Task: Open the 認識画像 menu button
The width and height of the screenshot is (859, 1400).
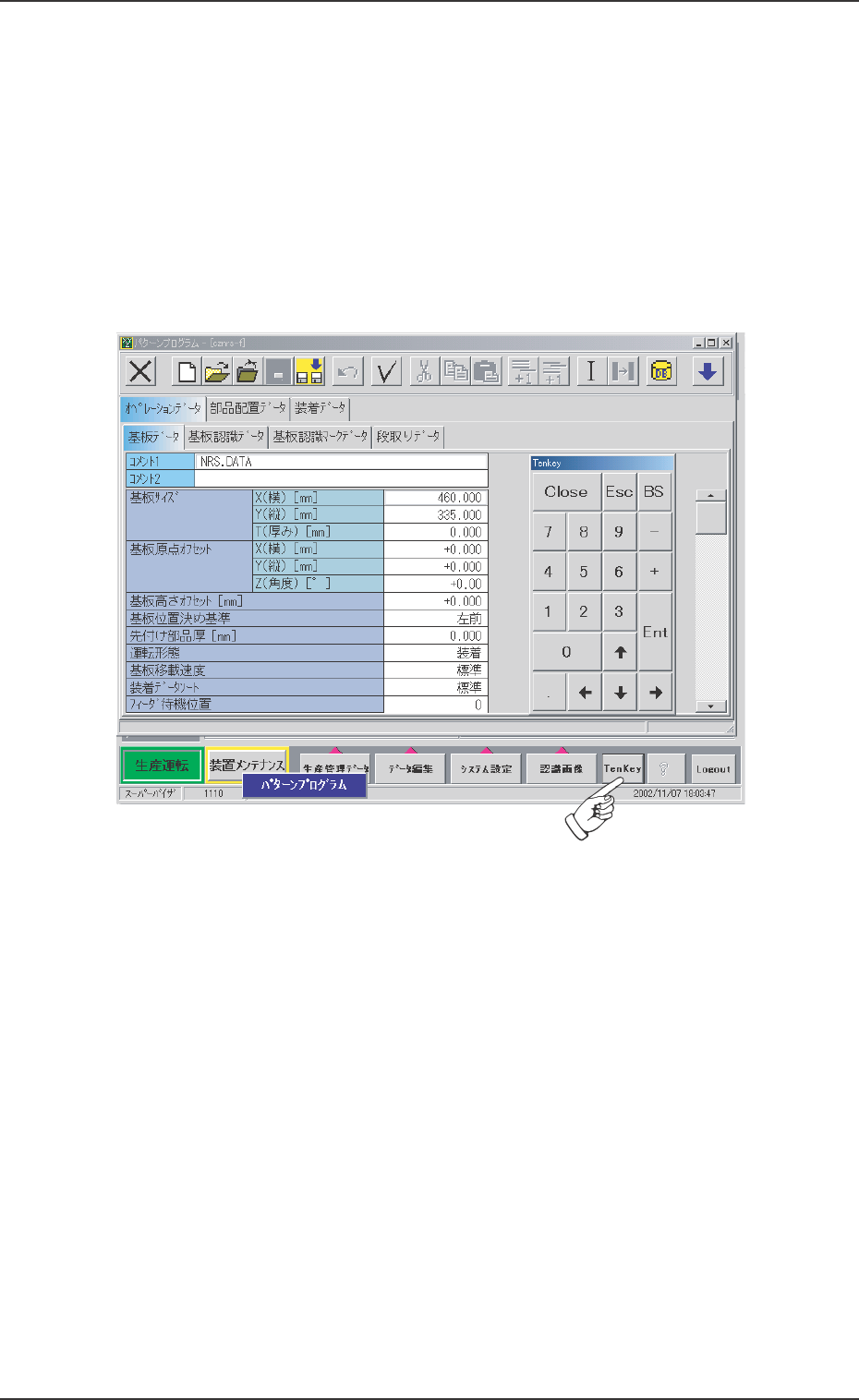Action: 562,768
